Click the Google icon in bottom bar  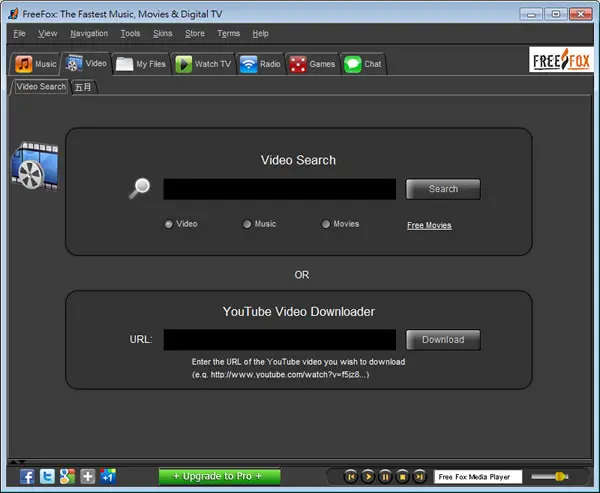67,477
